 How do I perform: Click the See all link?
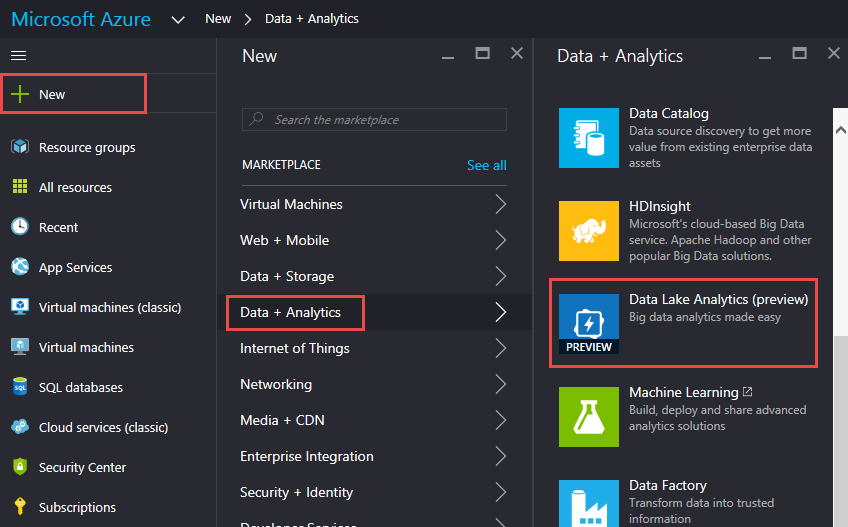click(x=486, y=165)
